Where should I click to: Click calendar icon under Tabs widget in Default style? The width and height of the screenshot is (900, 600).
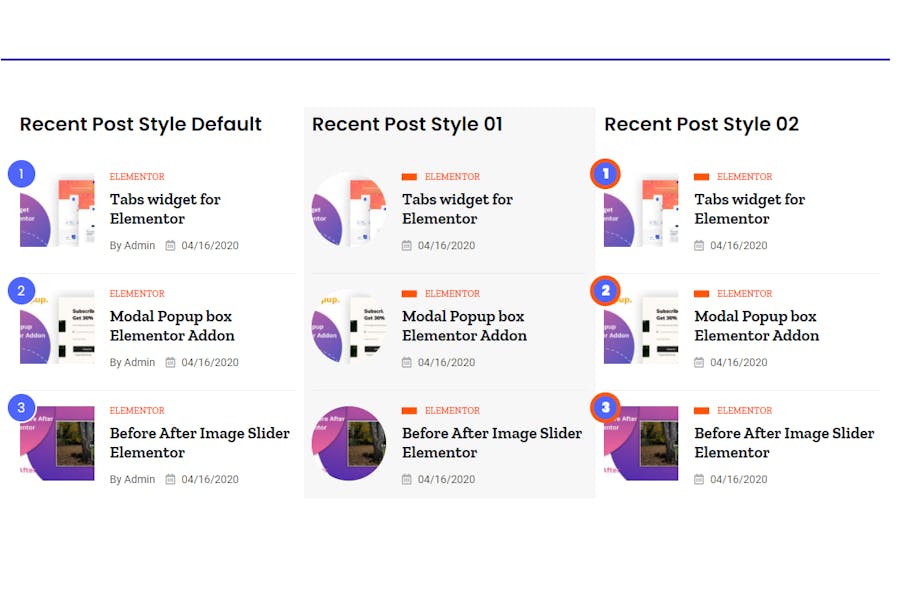170,246
